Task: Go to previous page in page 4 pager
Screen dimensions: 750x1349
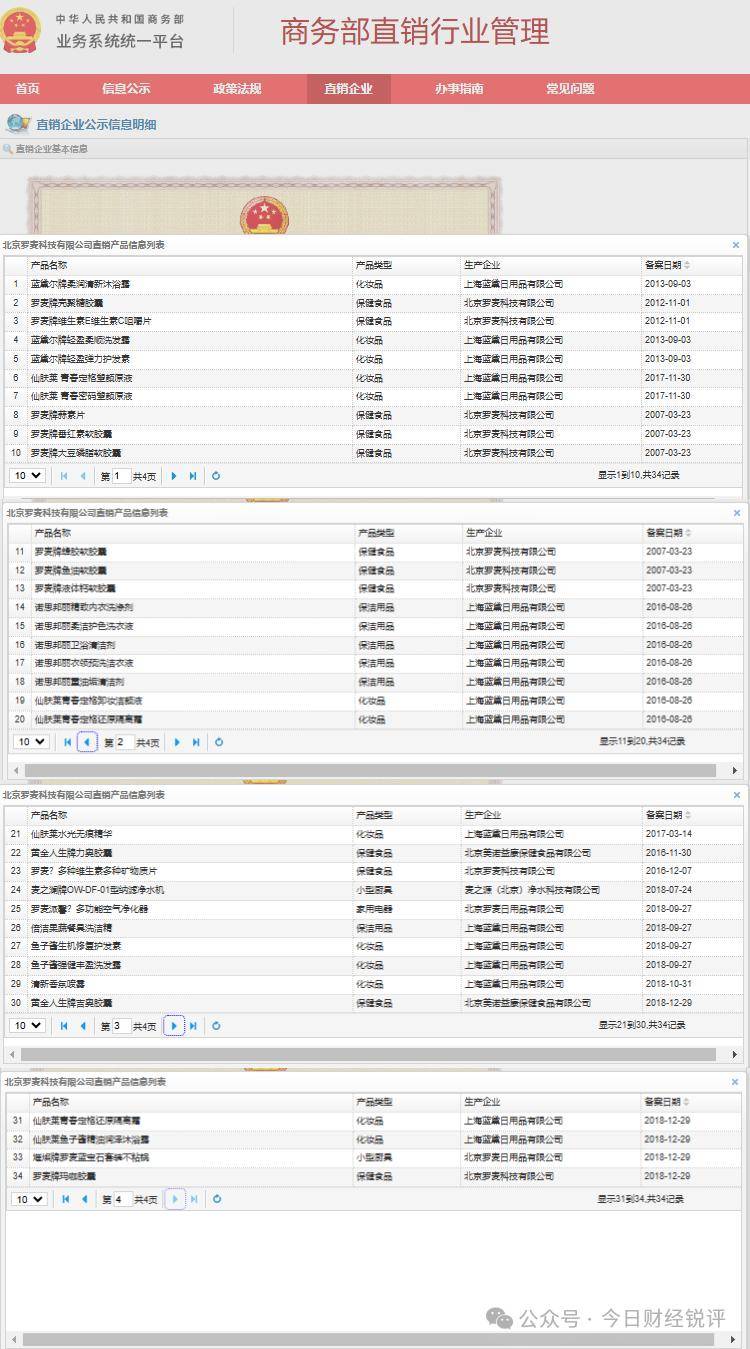Action: pos(84,1199)
